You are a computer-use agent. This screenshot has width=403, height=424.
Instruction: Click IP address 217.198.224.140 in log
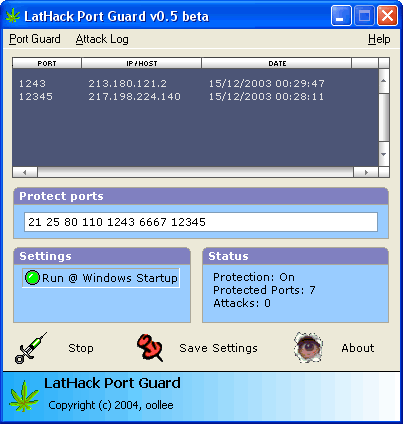tap(134, 97)
